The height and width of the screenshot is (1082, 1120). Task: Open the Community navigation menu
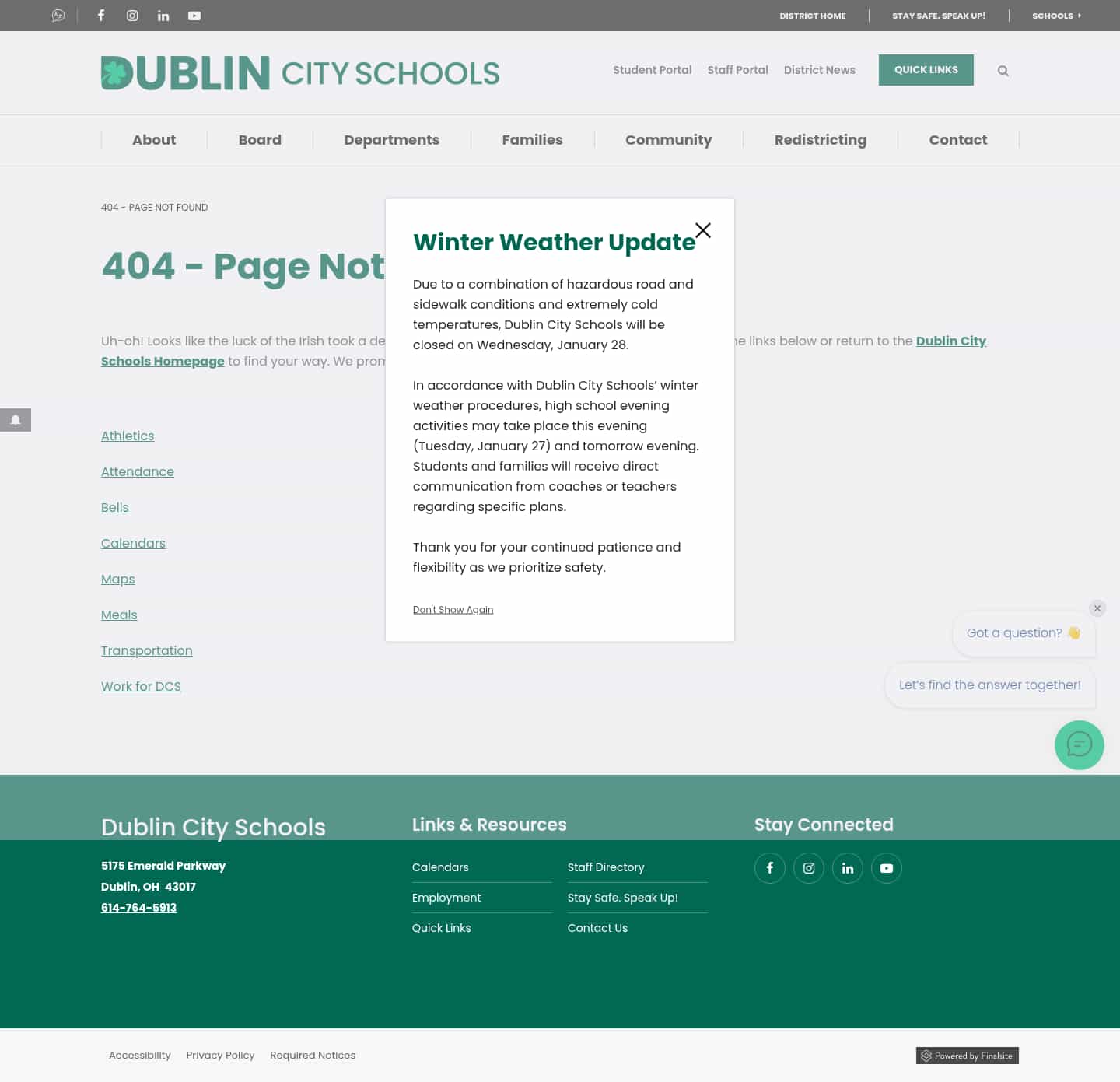tap(668, 139)
